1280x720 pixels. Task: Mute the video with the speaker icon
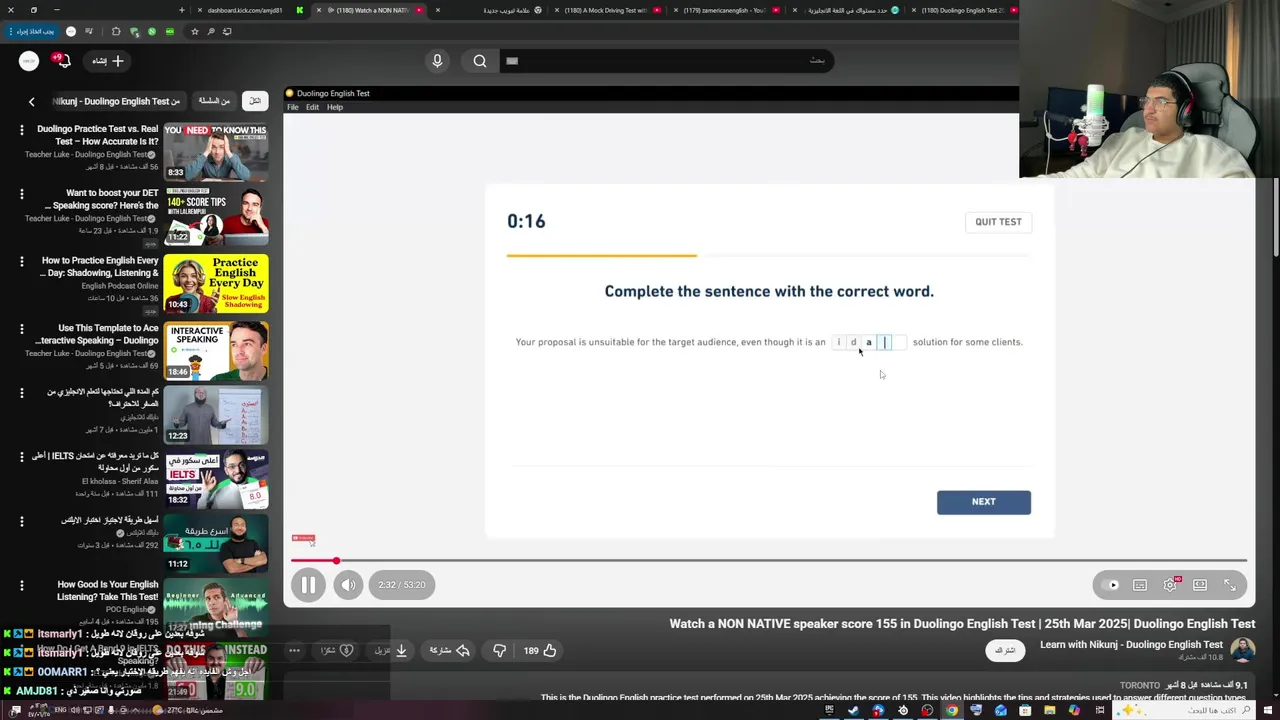pos(348,585)
